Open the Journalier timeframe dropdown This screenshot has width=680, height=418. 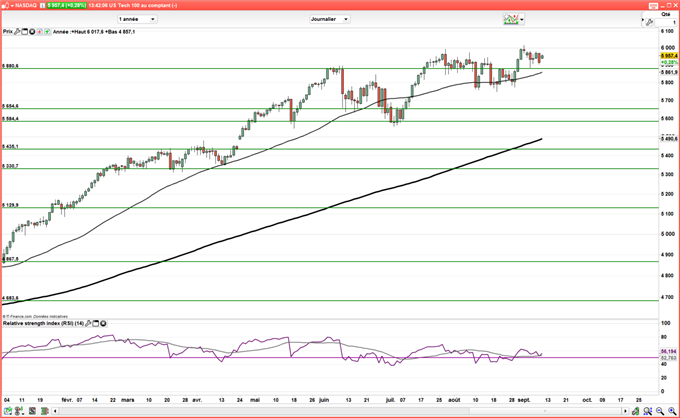coord(330,19)
